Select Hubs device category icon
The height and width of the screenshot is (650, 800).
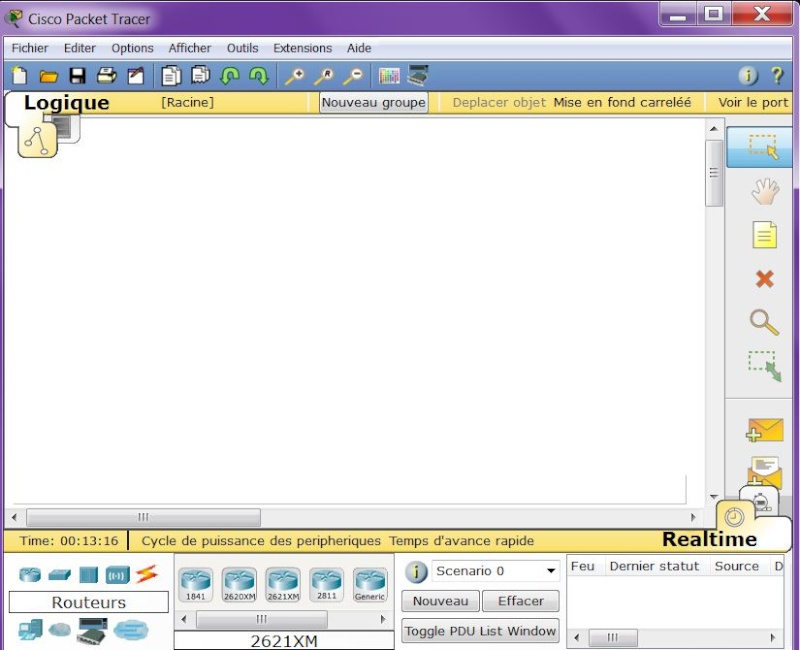(x=88, y=575)
